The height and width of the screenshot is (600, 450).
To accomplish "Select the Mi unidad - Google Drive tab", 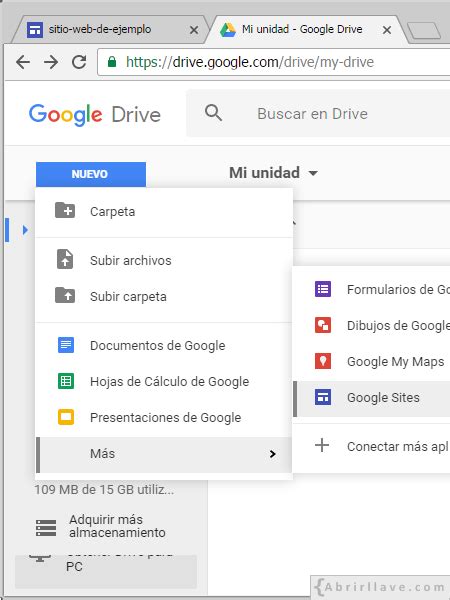I will click(x=306, y=29).
